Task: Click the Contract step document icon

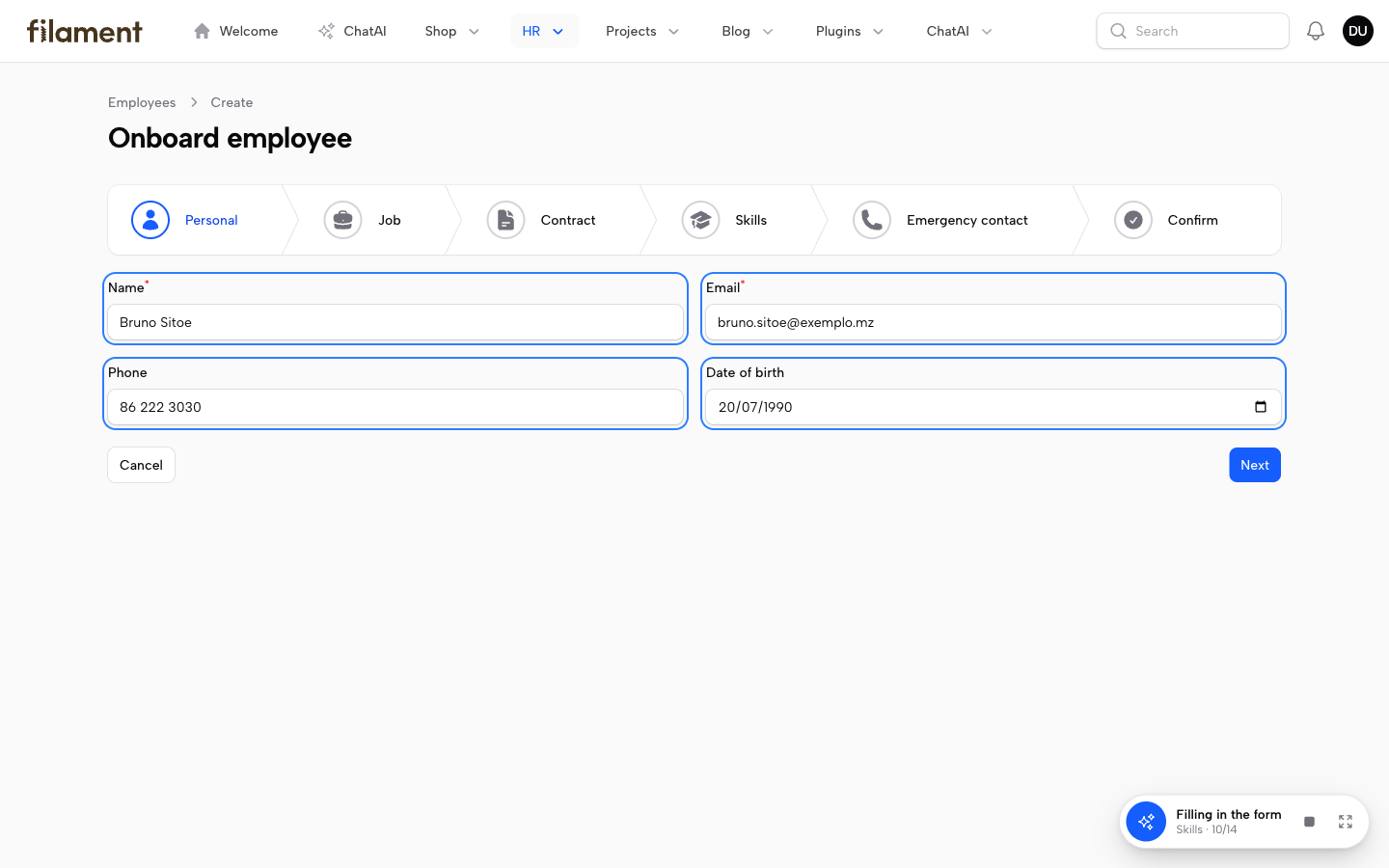Action: click(x=505, y=220)
